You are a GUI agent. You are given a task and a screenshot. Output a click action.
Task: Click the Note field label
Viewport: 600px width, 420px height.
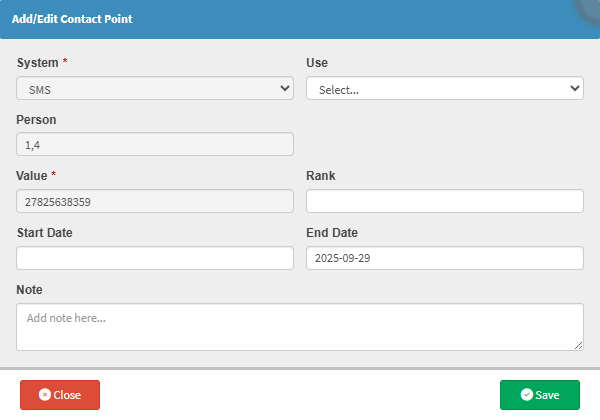[x=30, y=290]
